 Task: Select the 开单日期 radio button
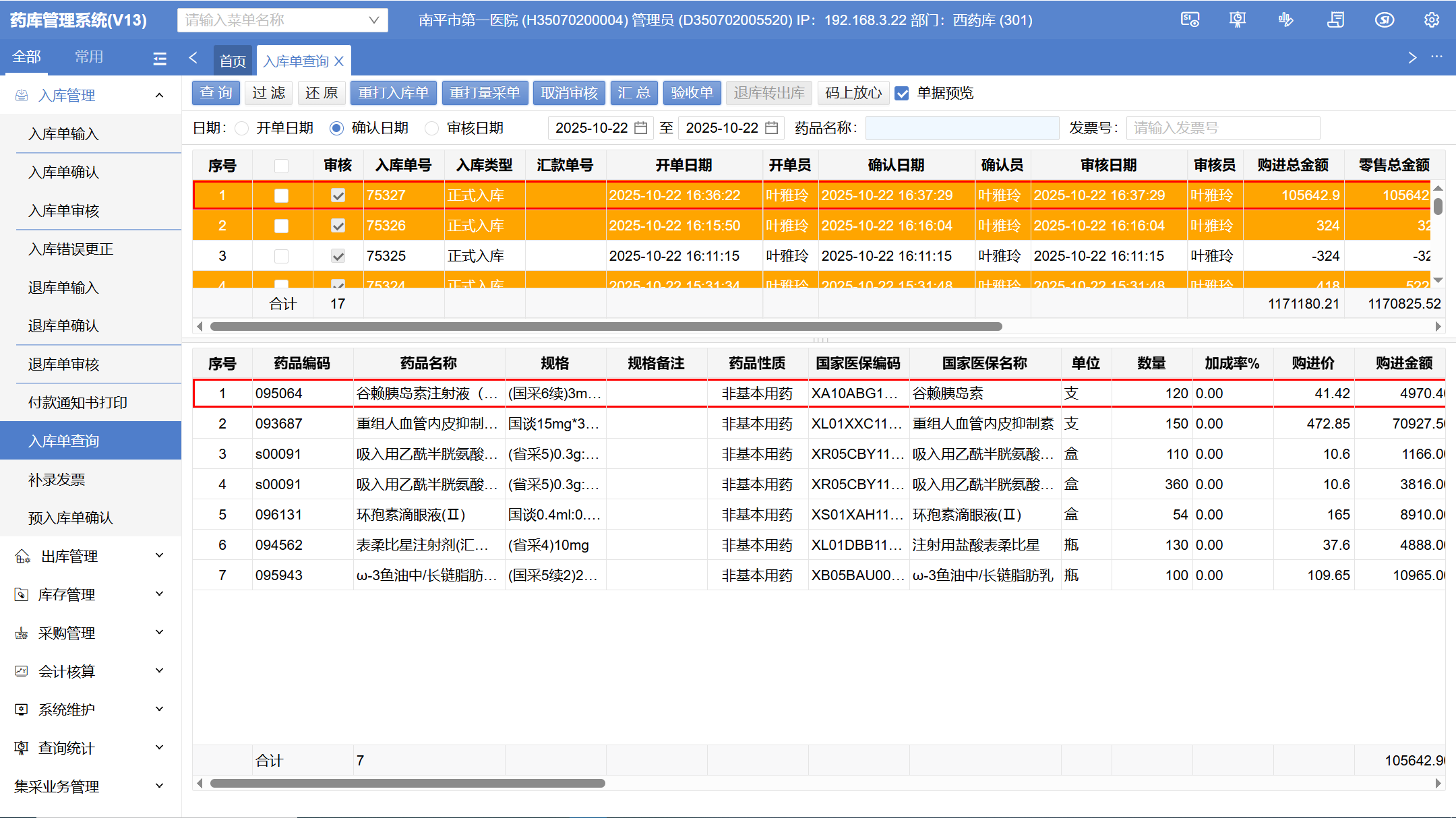pyautogui.click(x=243, y=128)
